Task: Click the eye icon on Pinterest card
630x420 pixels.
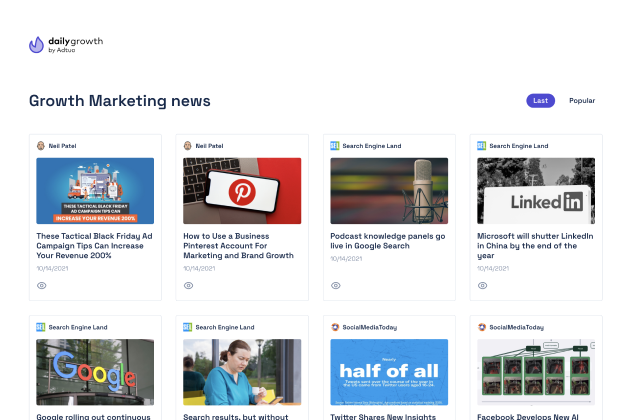Action: coord(188,285)
